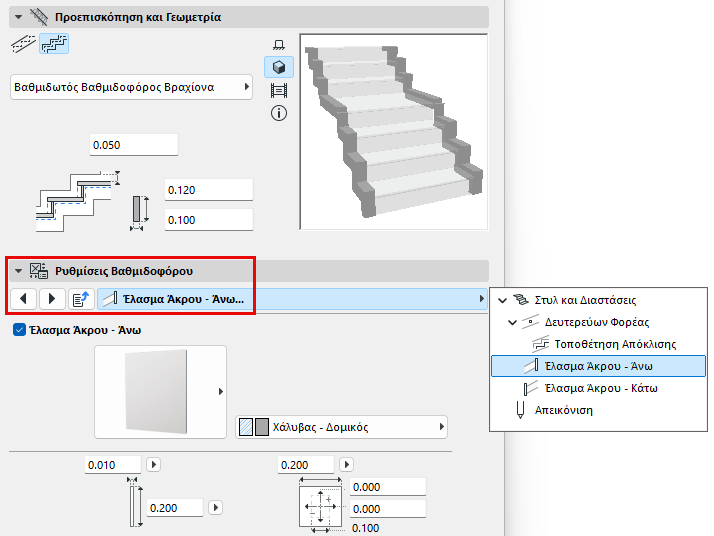Open arrow next to 0.010 thickness field
The height and width of the screenshot is (536, 714).
click(153, 465)
